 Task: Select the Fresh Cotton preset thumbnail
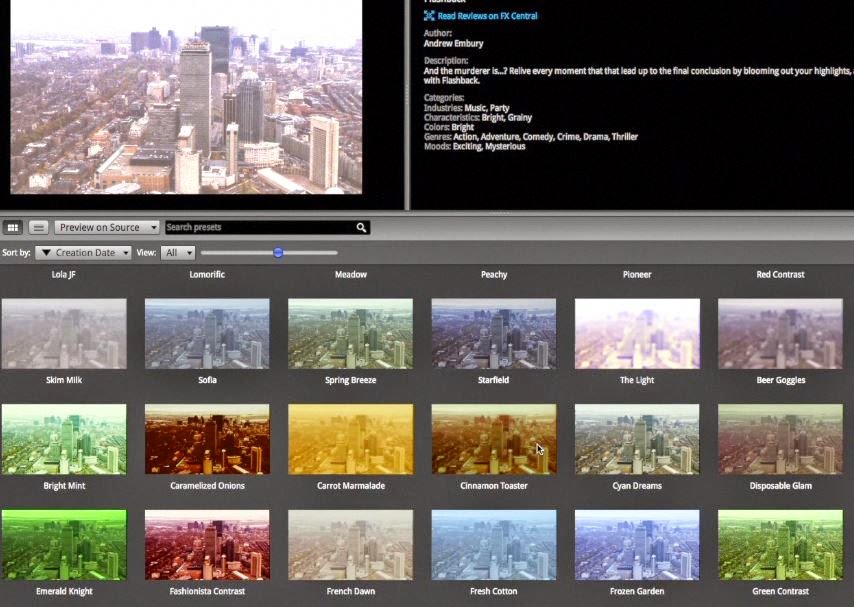click(x=494, y=545)
